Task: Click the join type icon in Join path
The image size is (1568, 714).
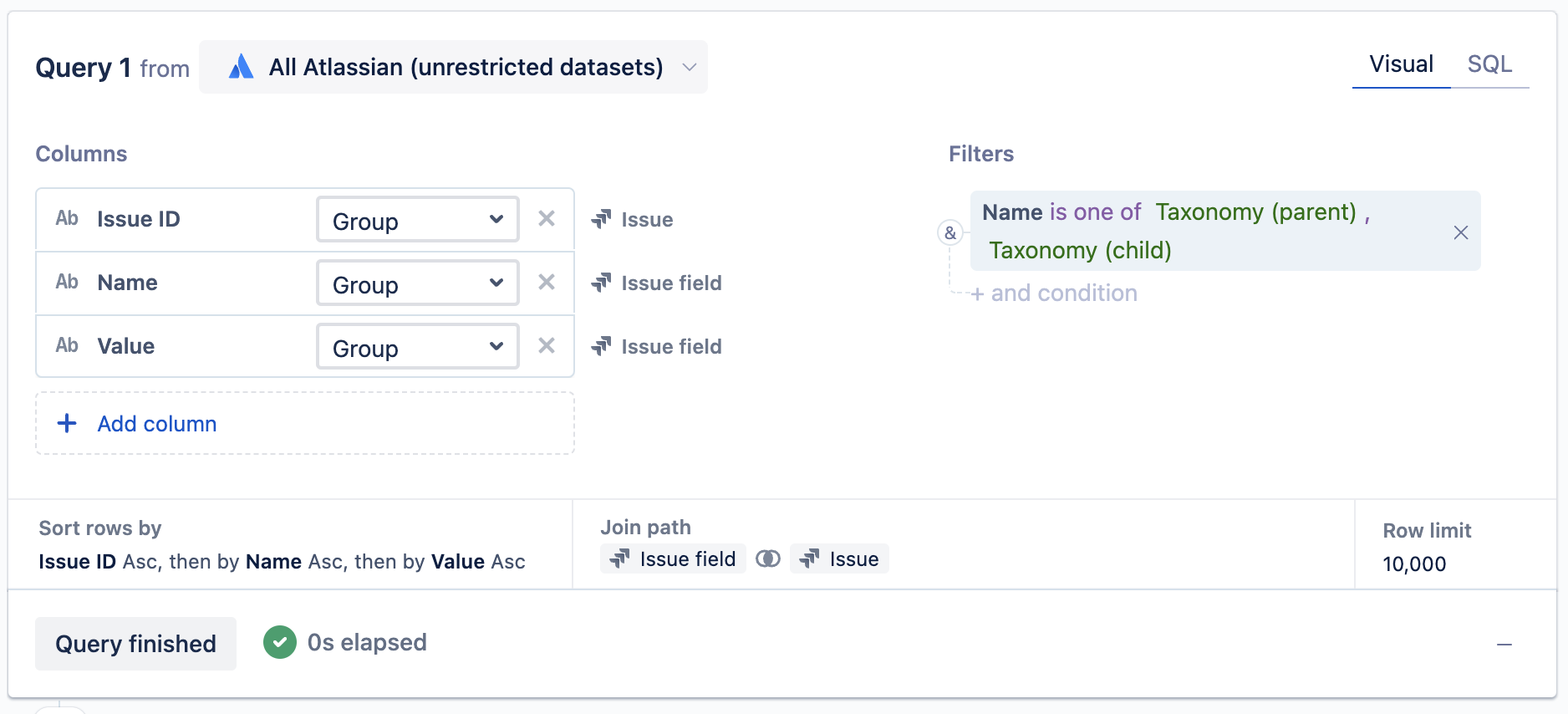Action: point(767,558)
